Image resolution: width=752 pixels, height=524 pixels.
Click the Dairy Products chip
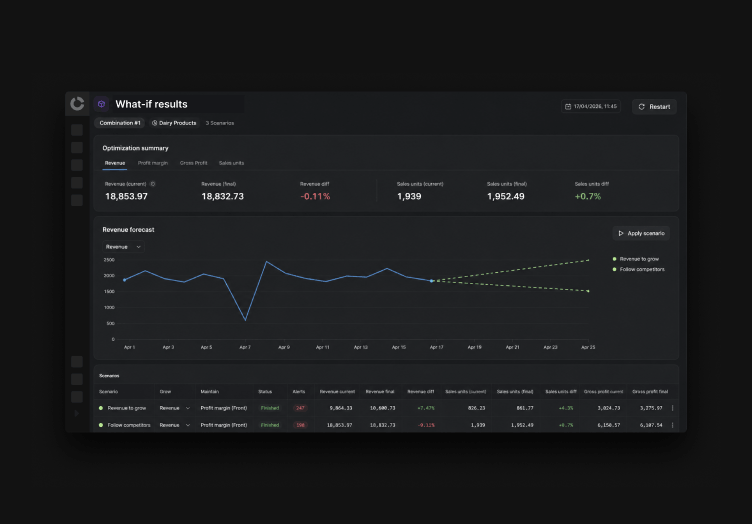174,123
